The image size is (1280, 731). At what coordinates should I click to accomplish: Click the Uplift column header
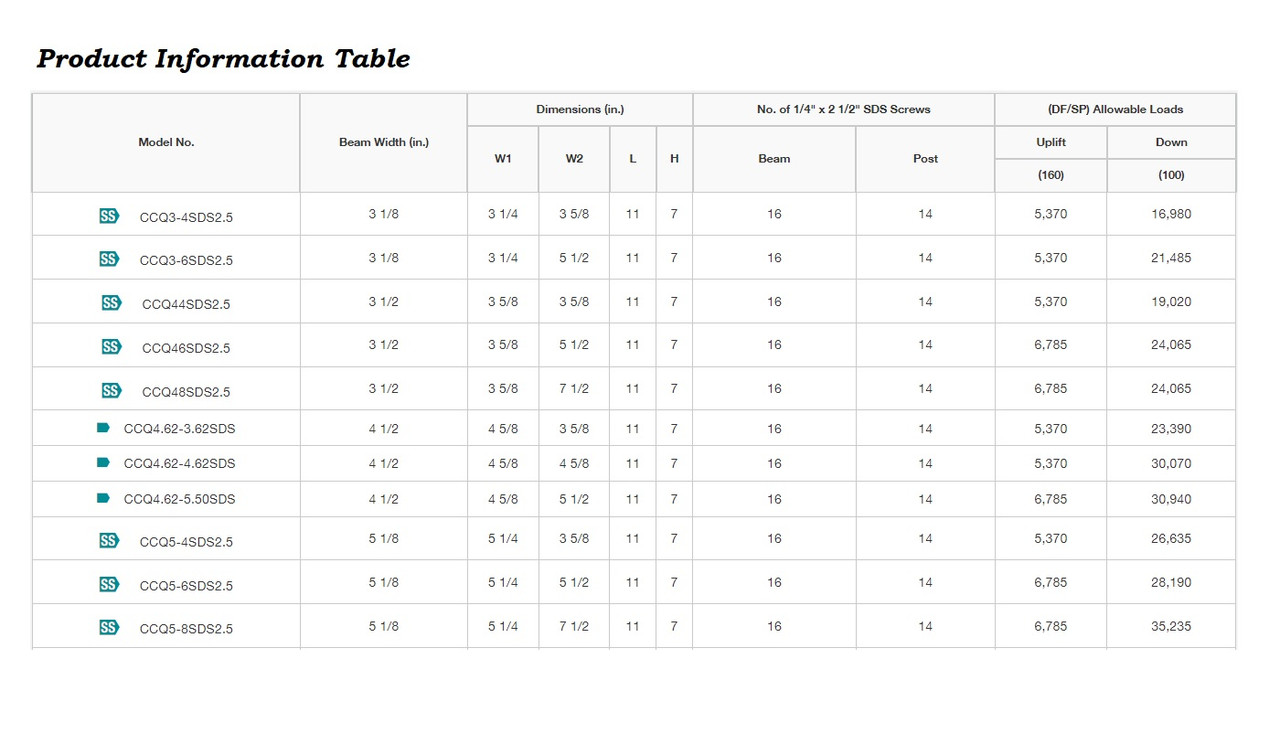pyautogui.click(x=1051, y=142)
